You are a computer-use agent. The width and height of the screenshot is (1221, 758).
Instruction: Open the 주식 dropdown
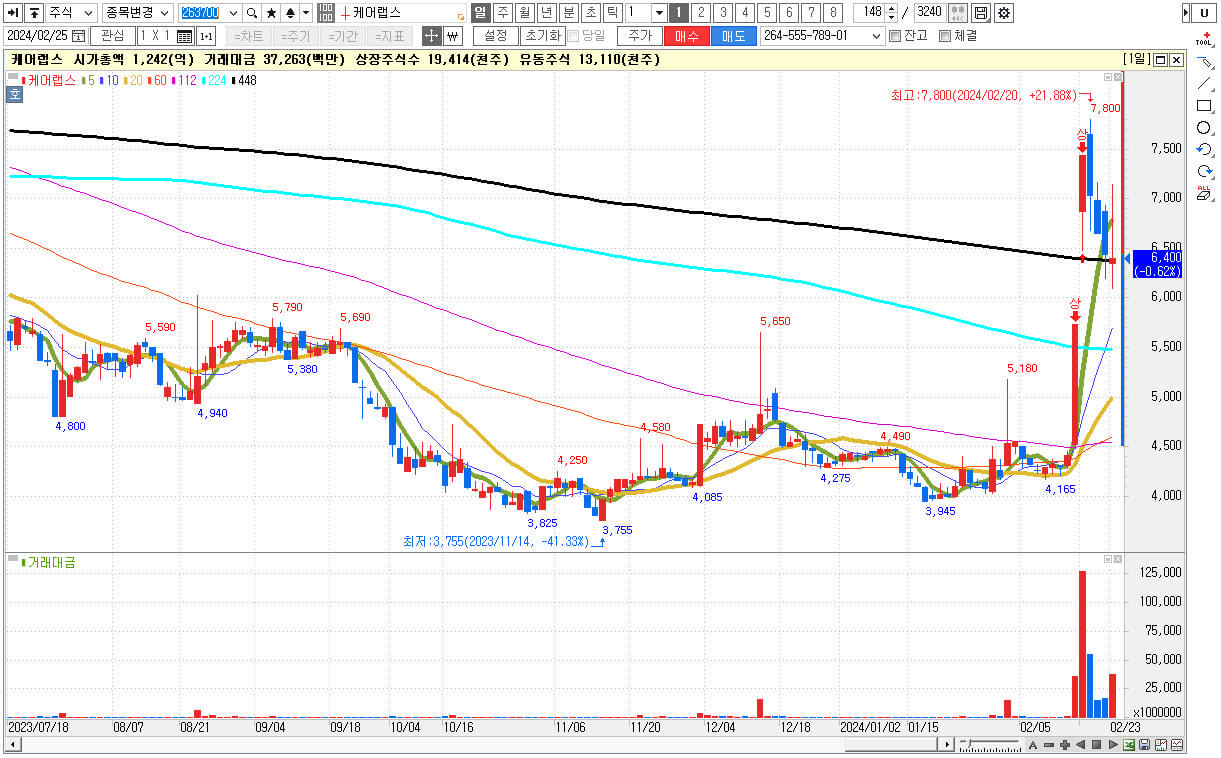pos(71,13)
